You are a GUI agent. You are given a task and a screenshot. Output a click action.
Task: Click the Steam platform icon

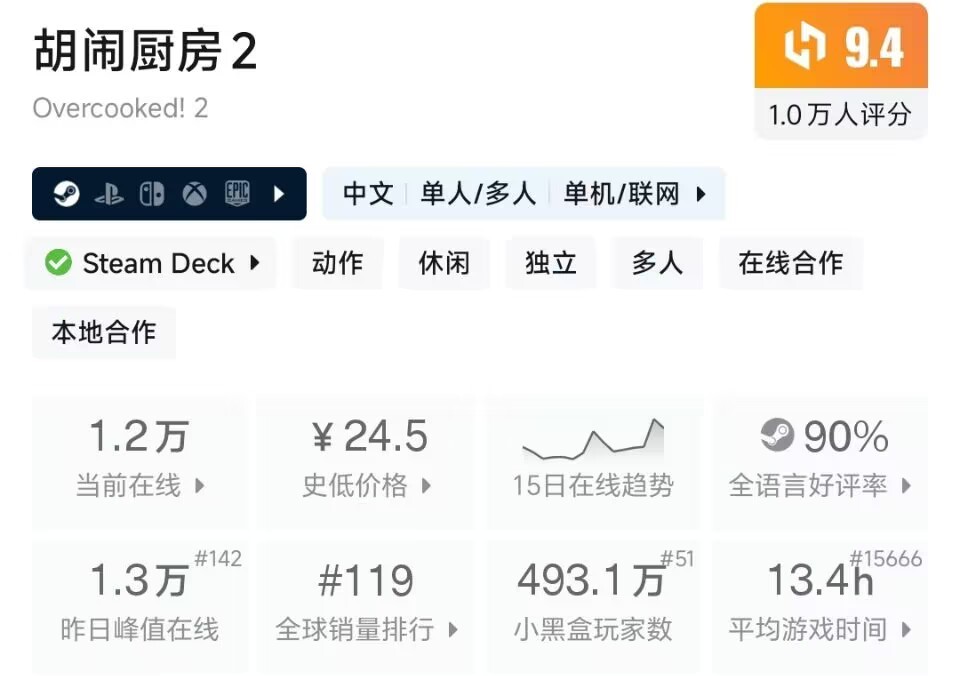tap(67, 194)
